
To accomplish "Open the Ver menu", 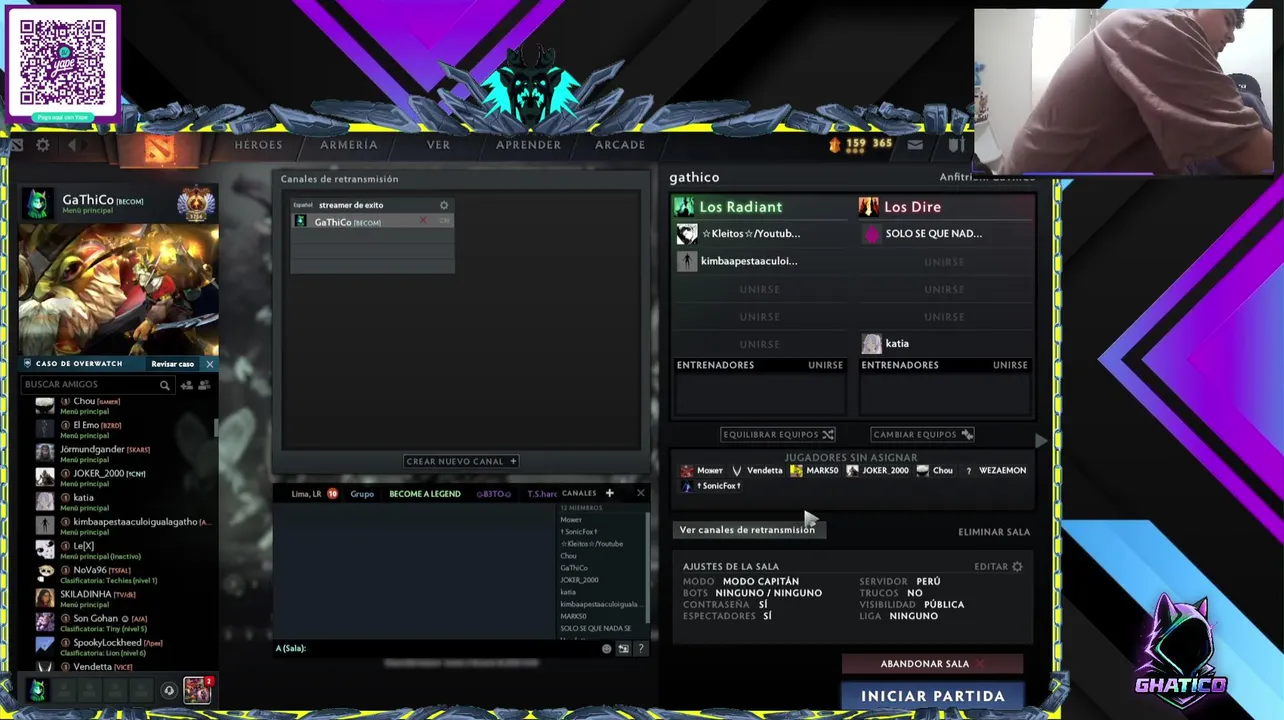I will [x=439, y=145].
